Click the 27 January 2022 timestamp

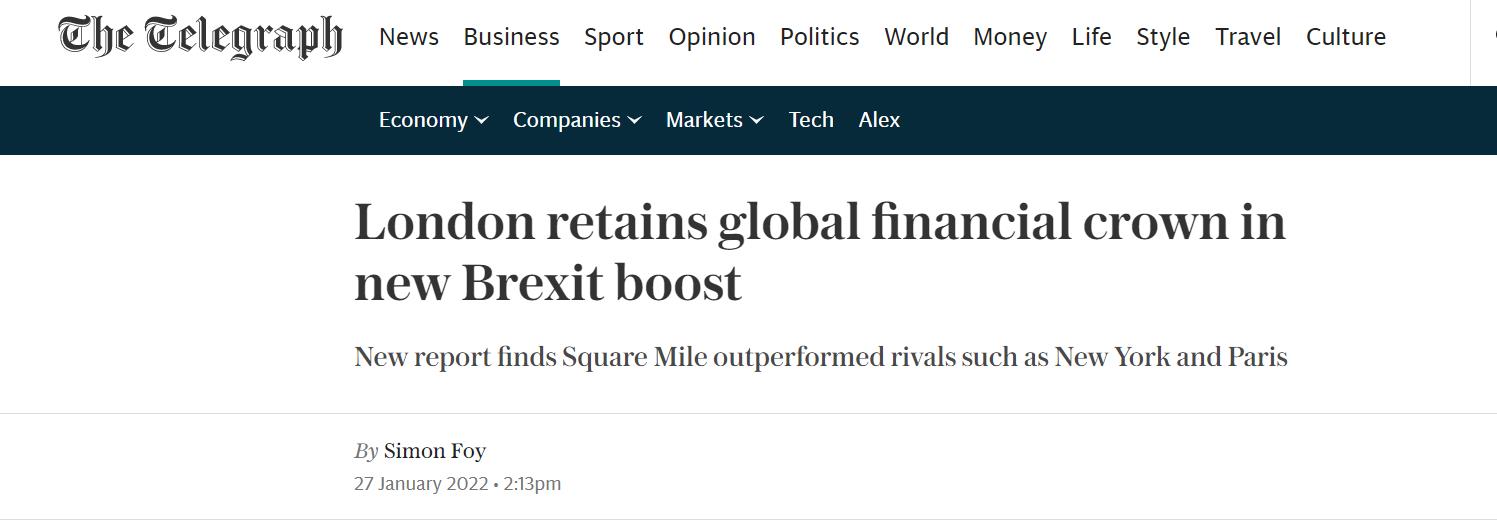pyautogui.click(x=423, y=484)
